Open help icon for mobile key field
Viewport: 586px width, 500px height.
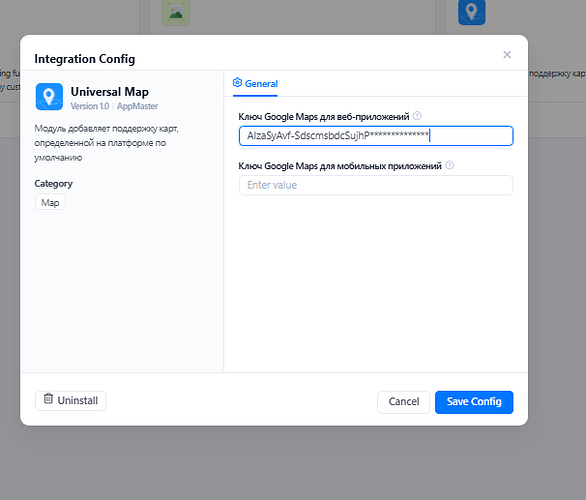coord(450,165)
